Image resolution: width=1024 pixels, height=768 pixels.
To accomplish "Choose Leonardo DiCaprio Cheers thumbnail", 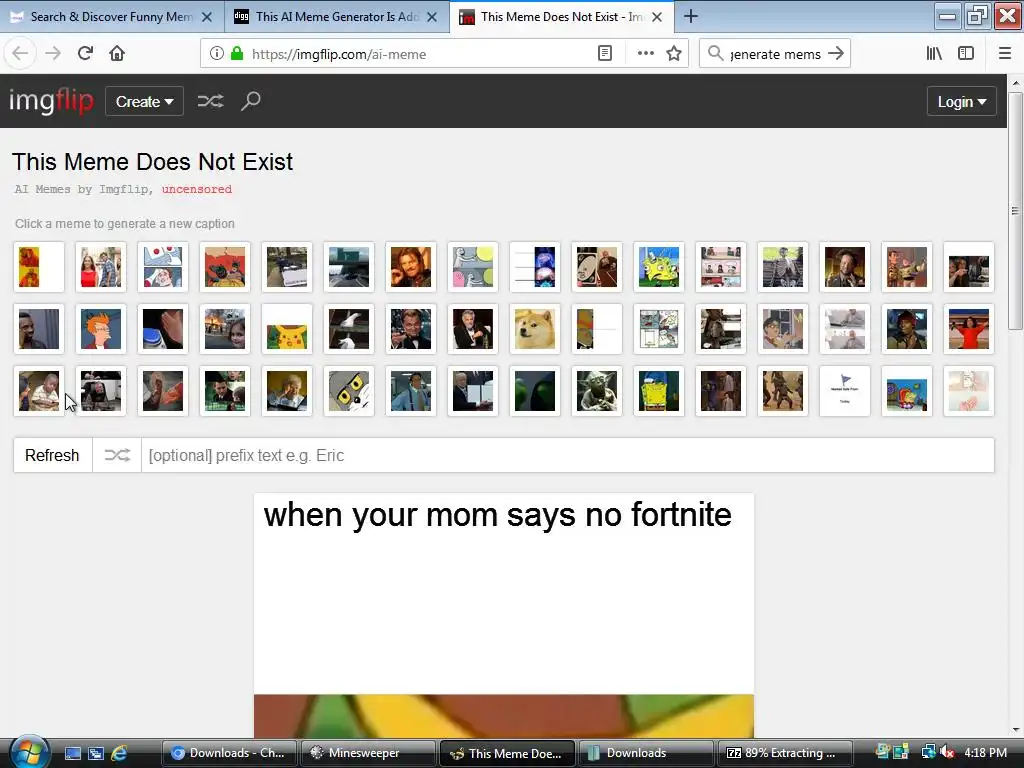I will [x=411, y=329].
